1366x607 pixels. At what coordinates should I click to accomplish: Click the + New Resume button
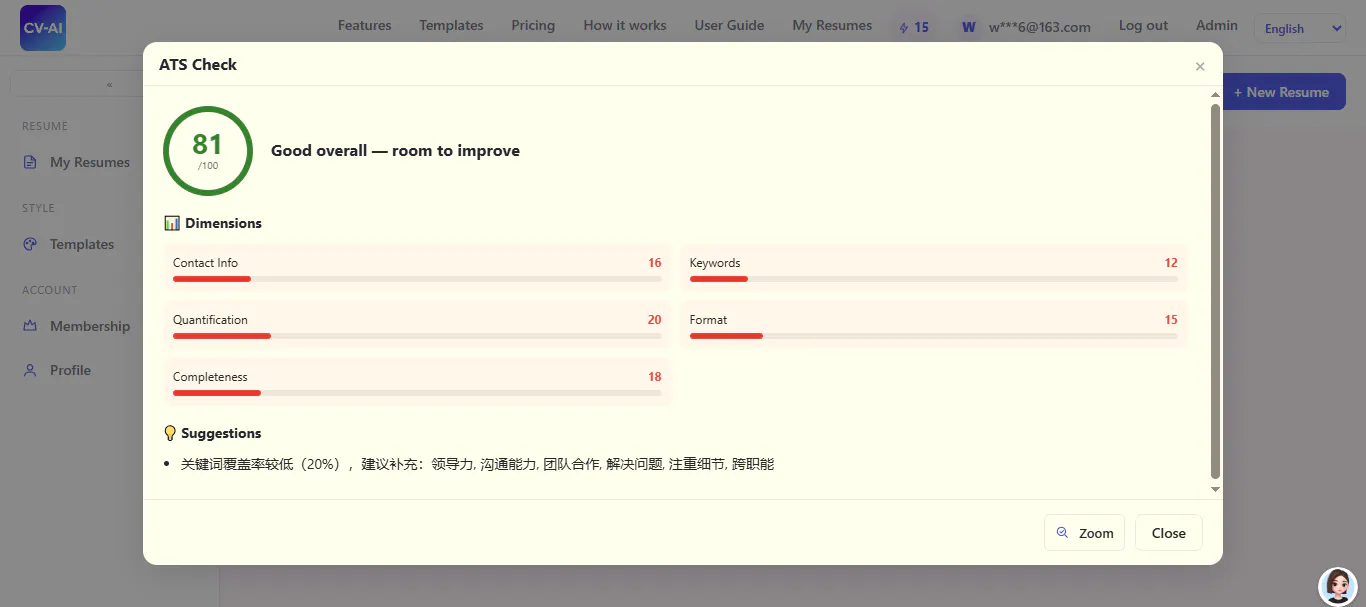pos(1281,92)
